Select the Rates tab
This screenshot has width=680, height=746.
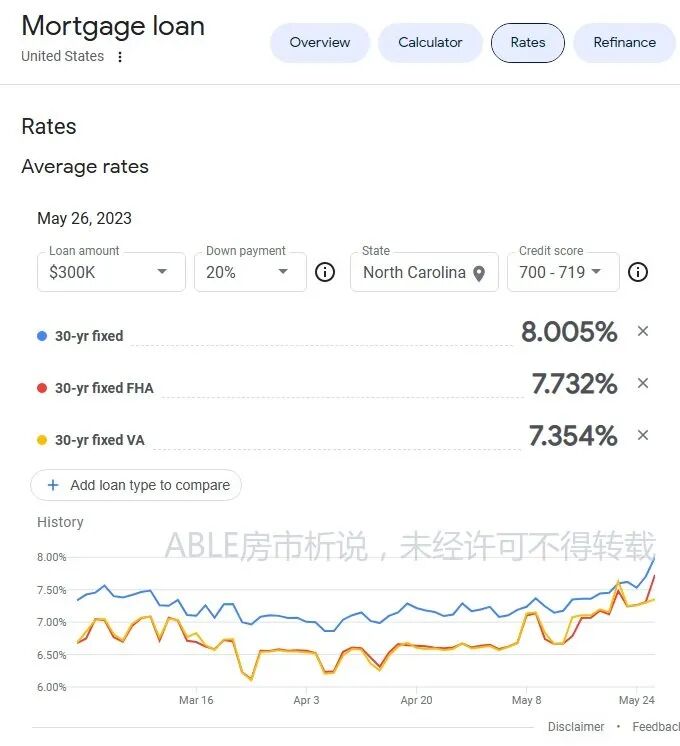528,43
